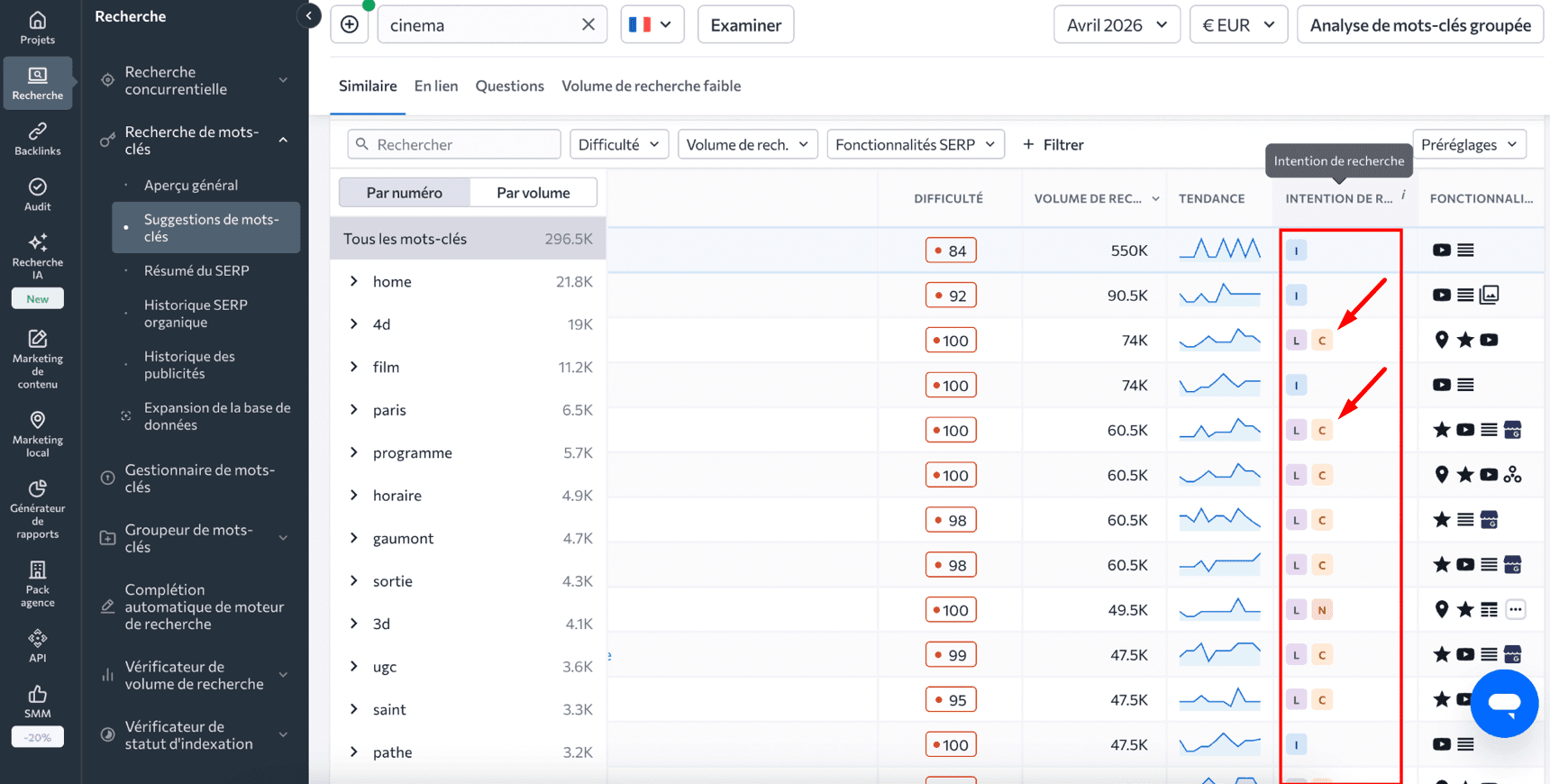Open the Avril 2026 date dropdown
The height and width of the screenshot is (784, 1550).
pos(1117,24)
